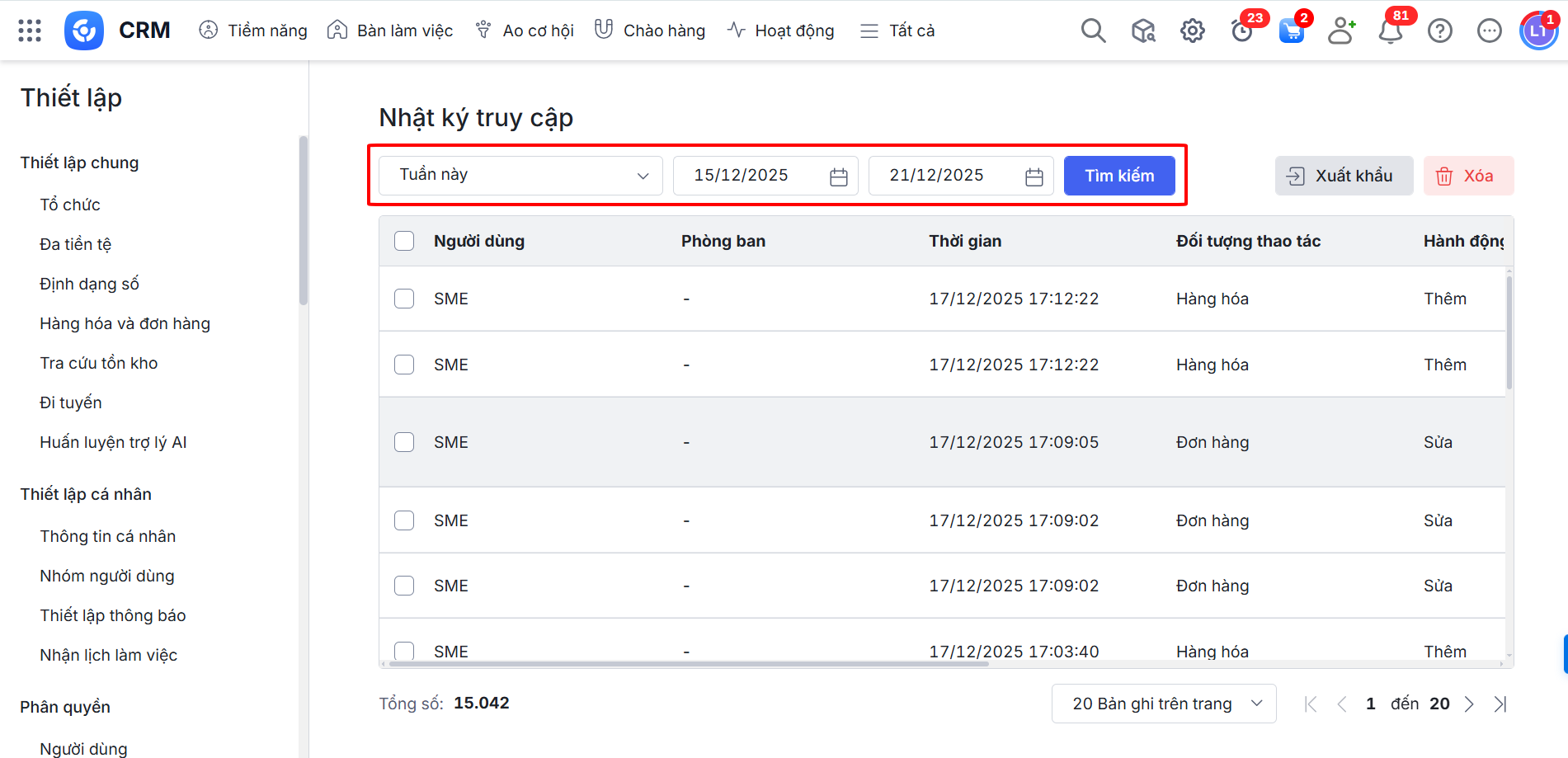
Task: Click the Xuất khẩu export button
Action: [1344, 176]
